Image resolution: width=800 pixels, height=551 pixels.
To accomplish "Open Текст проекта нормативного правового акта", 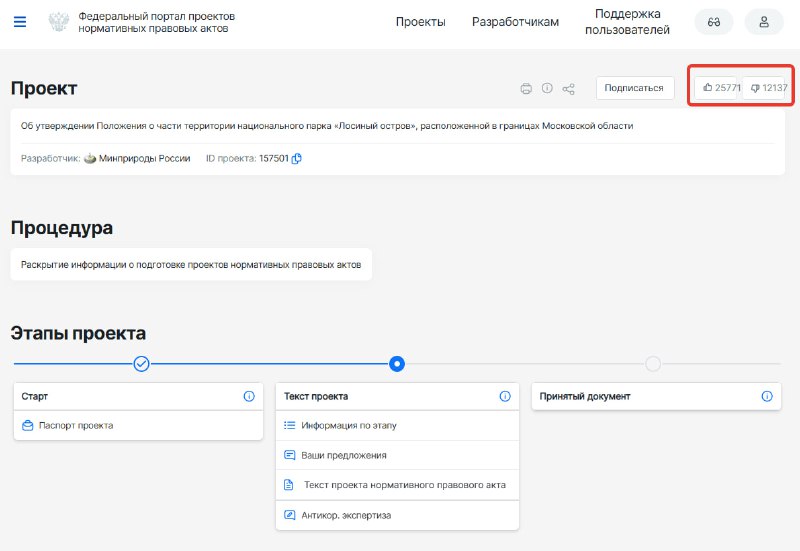I will pos(405,485).
